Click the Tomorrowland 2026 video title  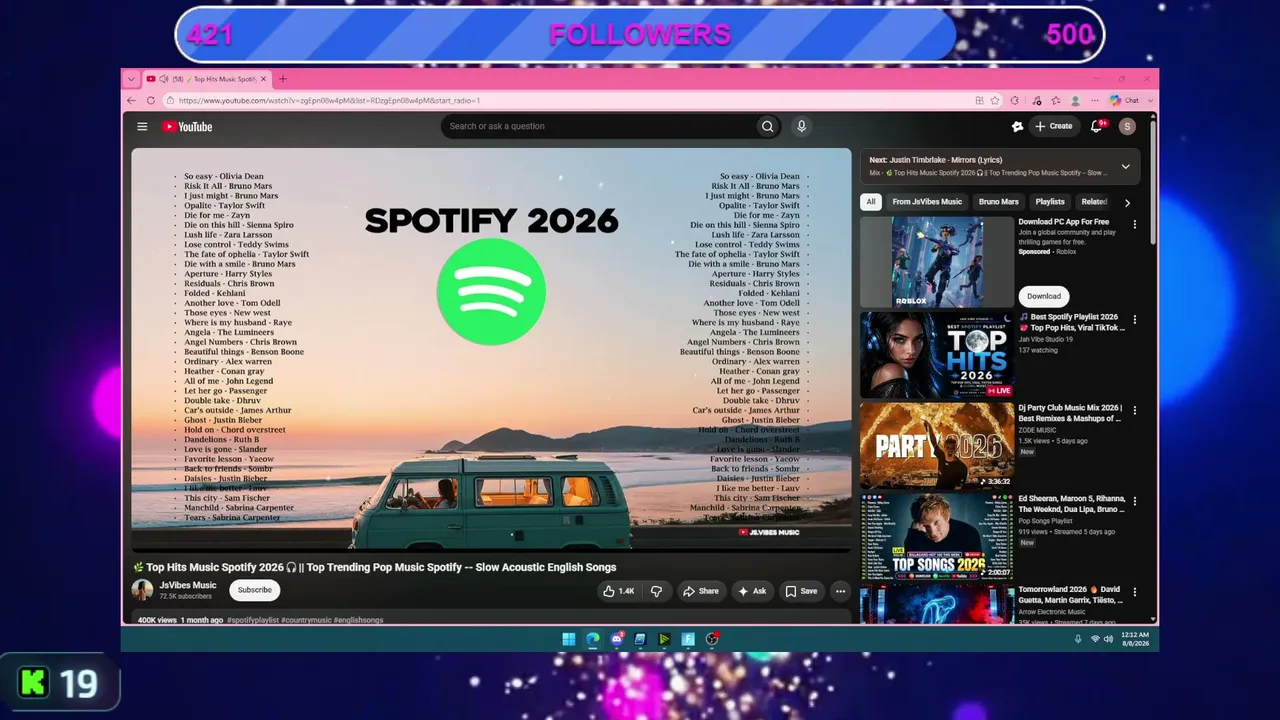coord(1070,595)
